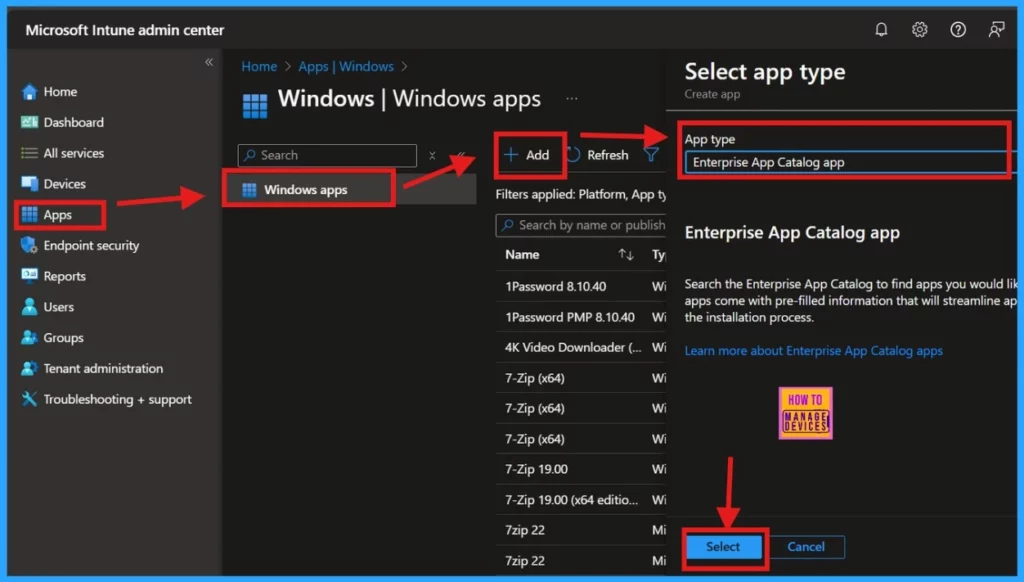Open Learn more about Enterprise App Catalog apps

coord(813,351)
